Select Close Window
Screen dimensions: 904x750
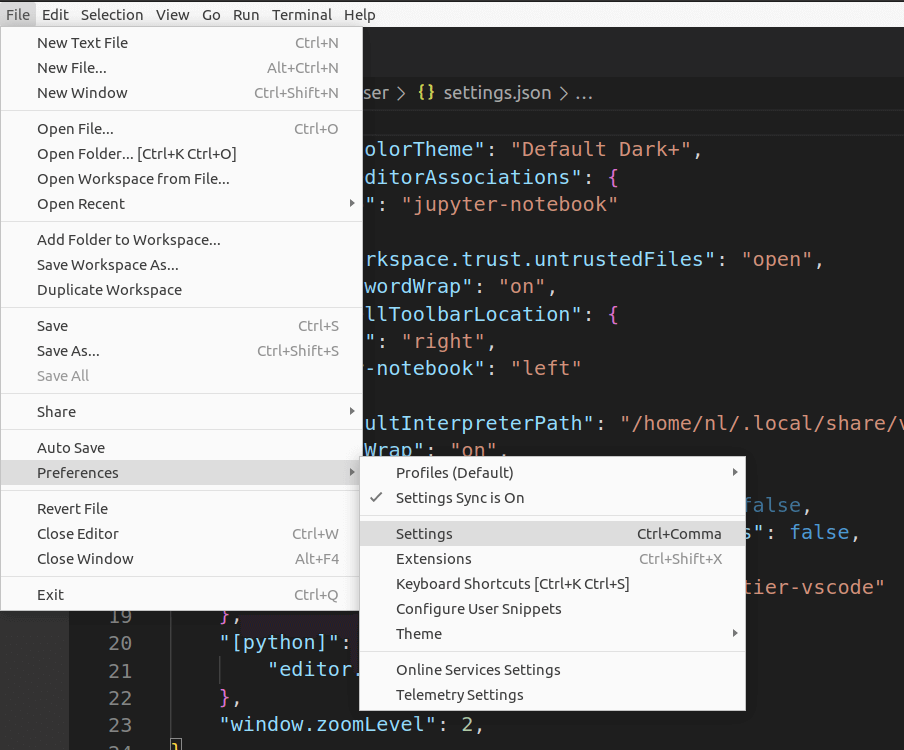(182, 559)
